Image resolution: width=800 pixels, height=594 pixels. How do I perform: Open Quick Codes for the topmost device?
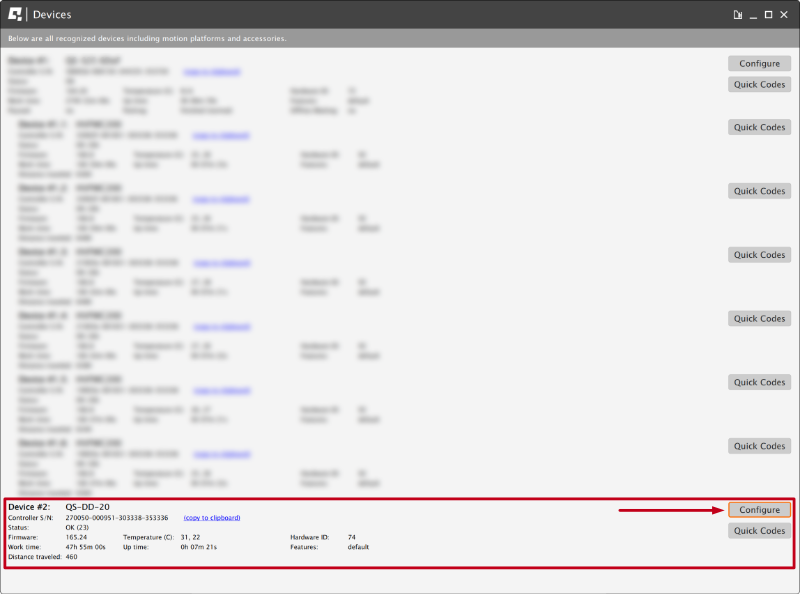758,84
